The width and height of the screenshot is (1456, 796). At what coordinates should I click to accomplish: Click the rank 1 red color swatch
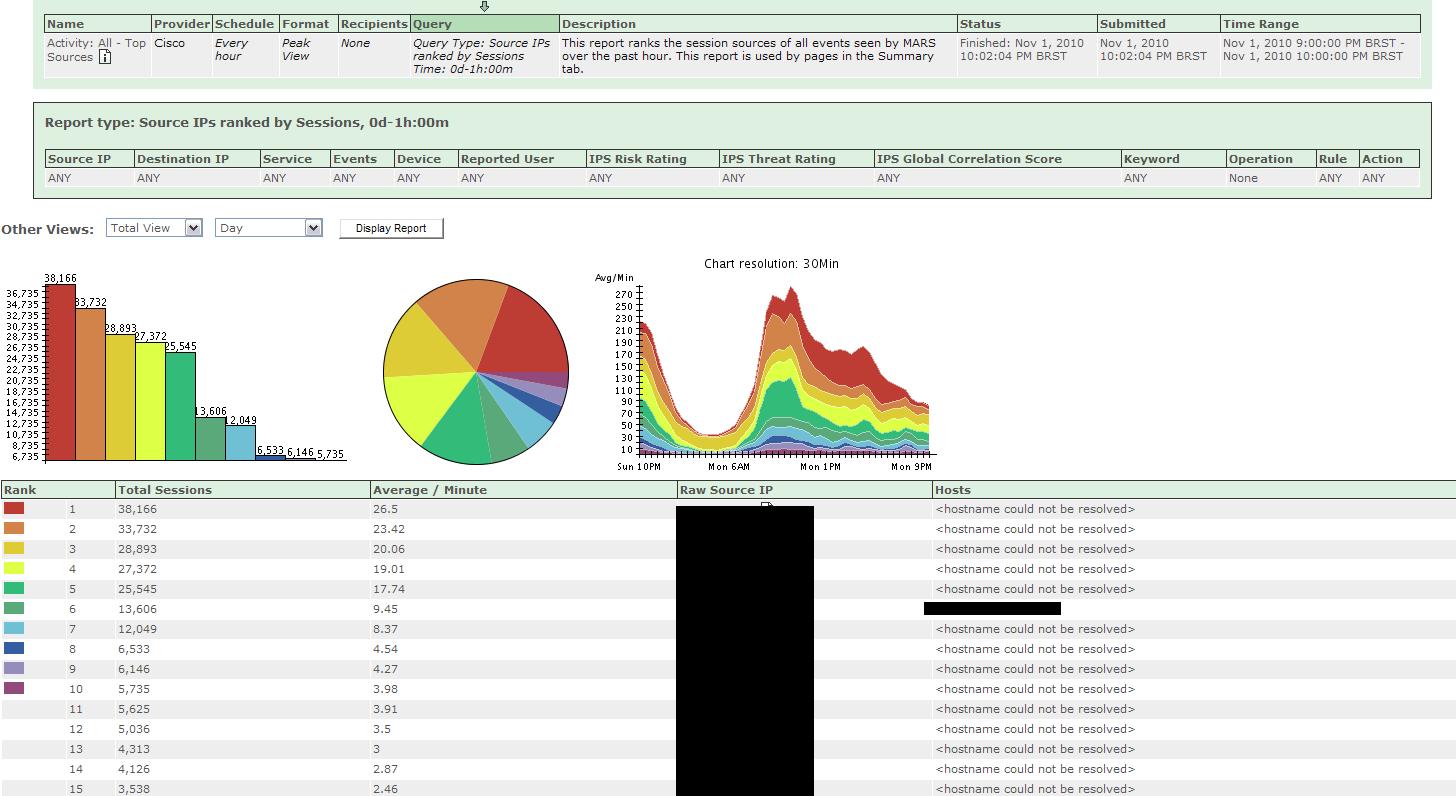14,508
